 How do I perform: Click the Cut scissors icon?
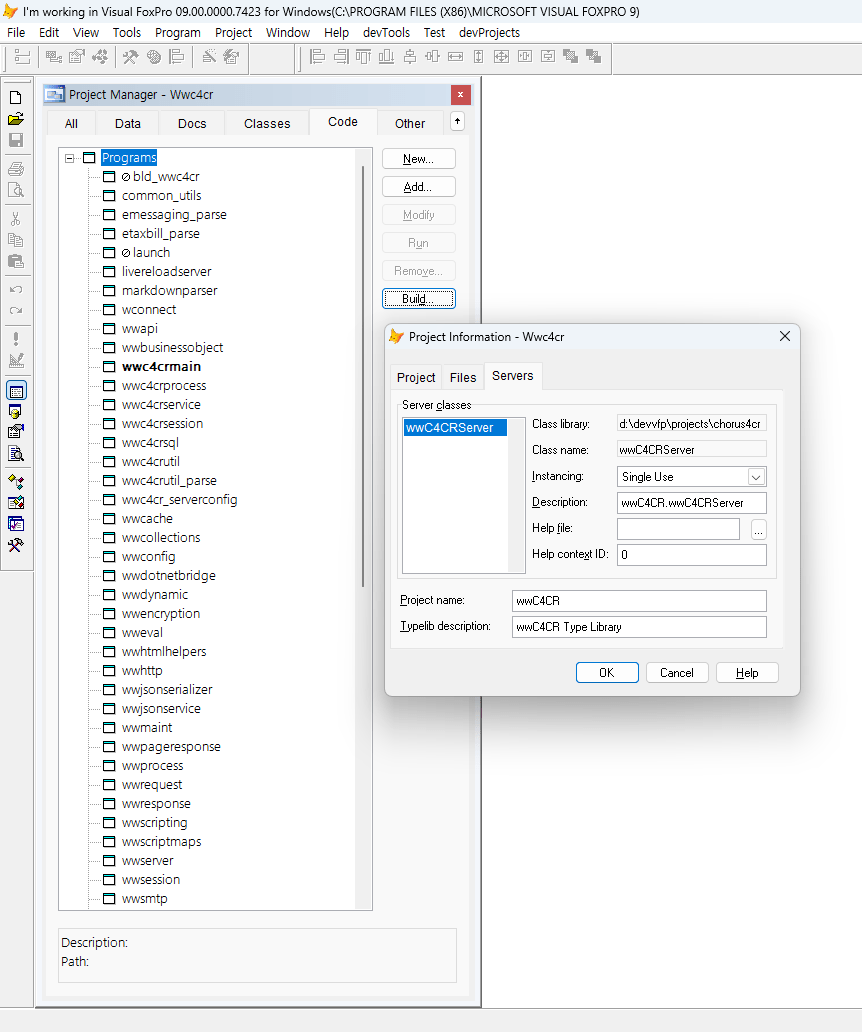click(x=16, y=219)
